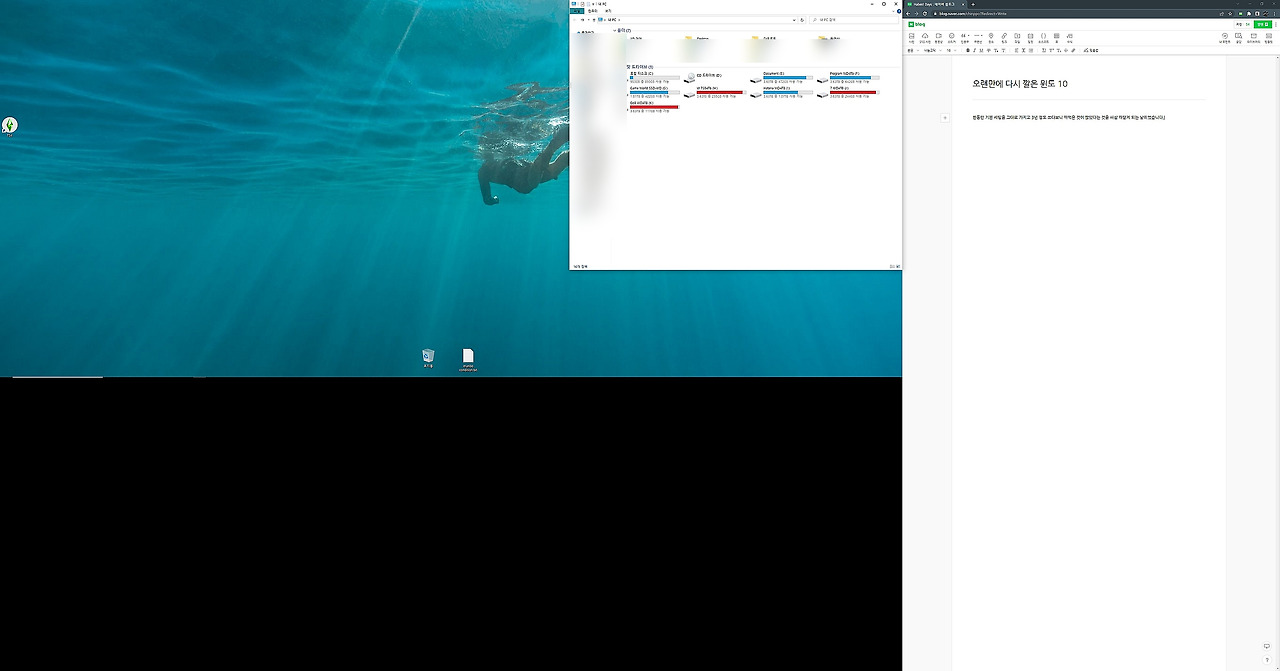Screen dimensions: 1280x671
Task: Open the font family dropdown
Action: [x=932, y=50]
